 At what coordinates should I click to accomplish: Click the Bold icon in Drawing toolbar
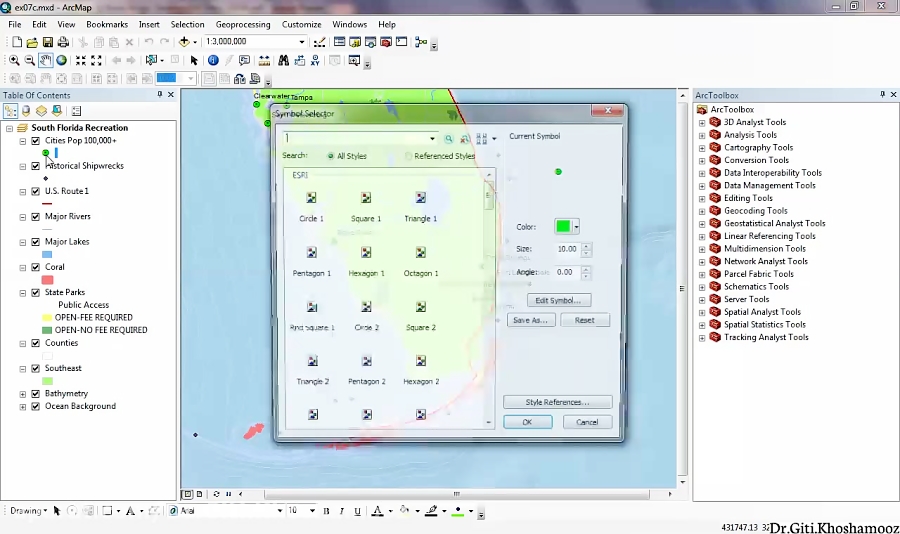326,511
